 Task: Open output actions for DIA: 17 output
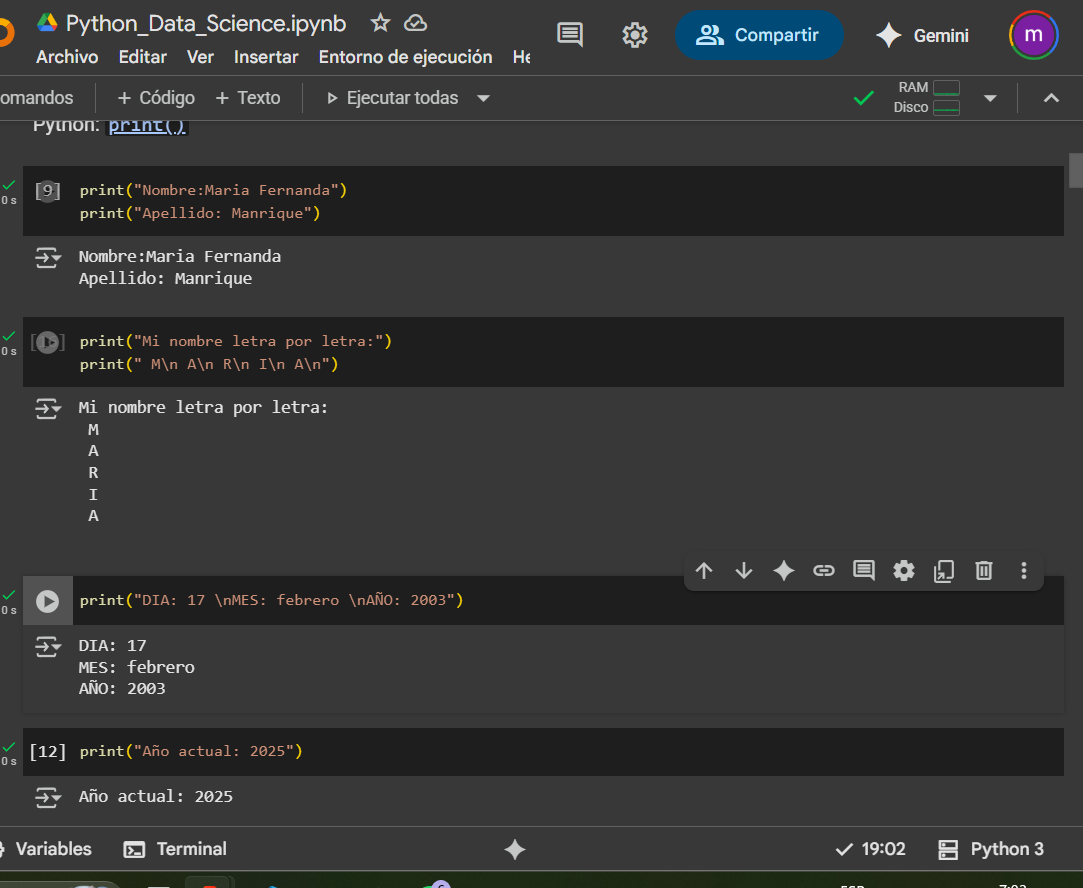coord(48,647)
